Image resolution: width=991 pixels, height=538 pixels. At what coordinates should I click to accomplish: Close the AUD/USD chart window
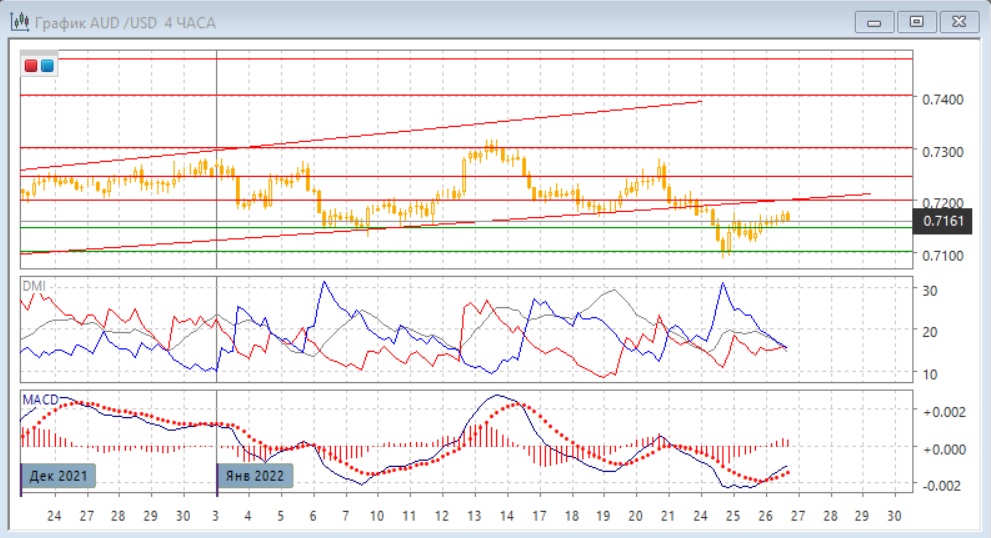[x=957, y=21]
